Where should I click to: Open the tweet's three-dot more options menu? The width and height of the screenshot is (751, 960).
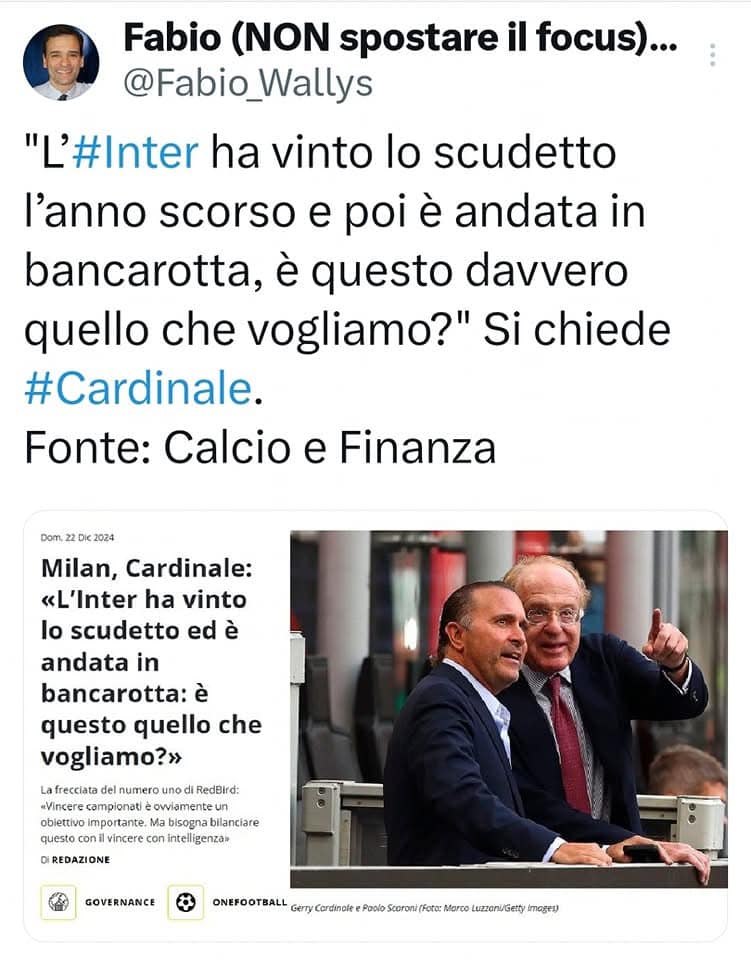pyautogui.click(x=712, y=55)
